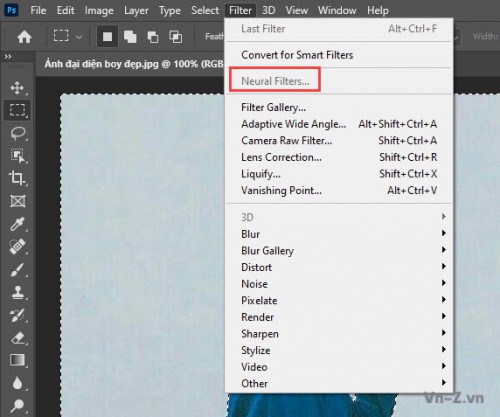Choose Add to Selection mode icon
The height and width of the screenshot is (417, 500).
[x=130, y=36]
